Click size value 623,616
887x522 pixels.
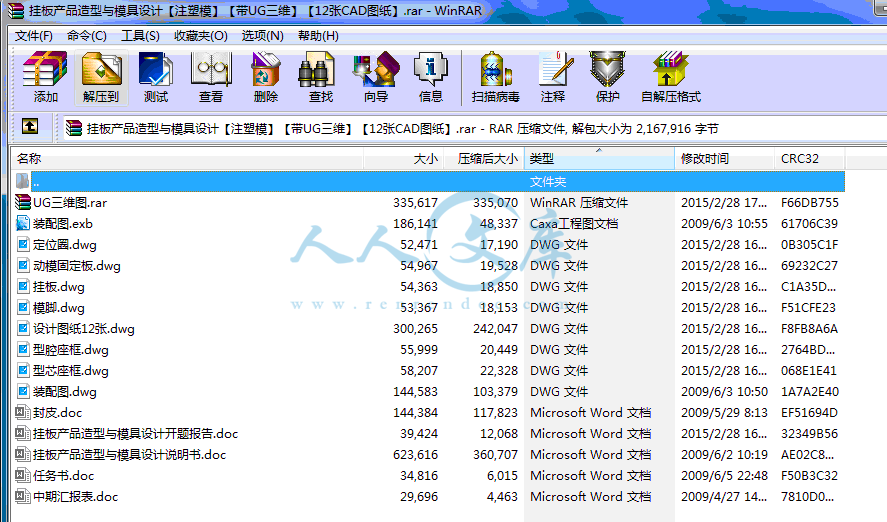(x=415, y=454)
